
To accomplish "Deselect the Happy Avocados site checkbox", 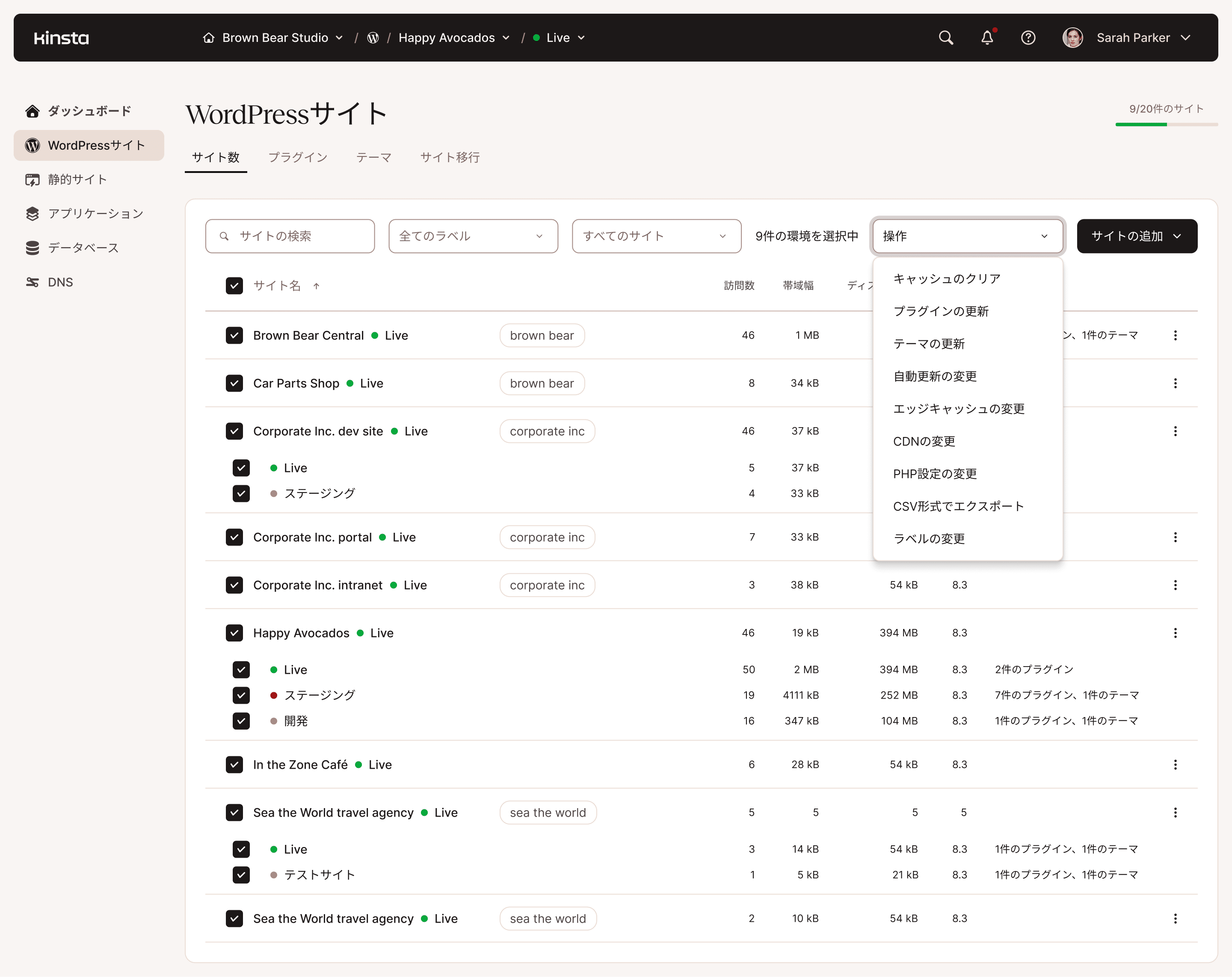I will point(234,633).
